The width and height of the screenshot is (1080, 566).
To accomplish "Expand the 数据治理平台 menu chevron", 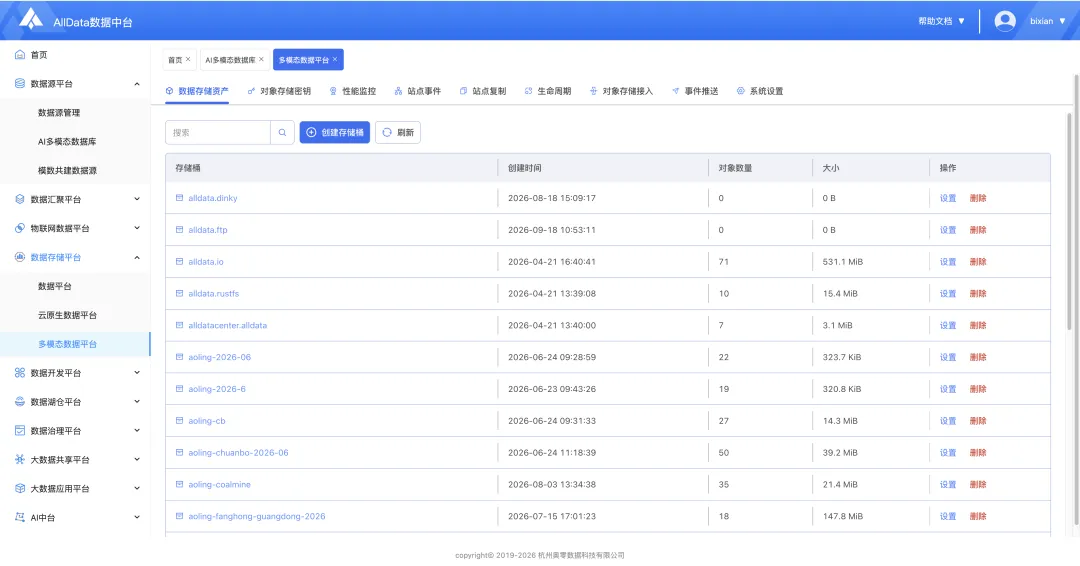I will 136,430.
